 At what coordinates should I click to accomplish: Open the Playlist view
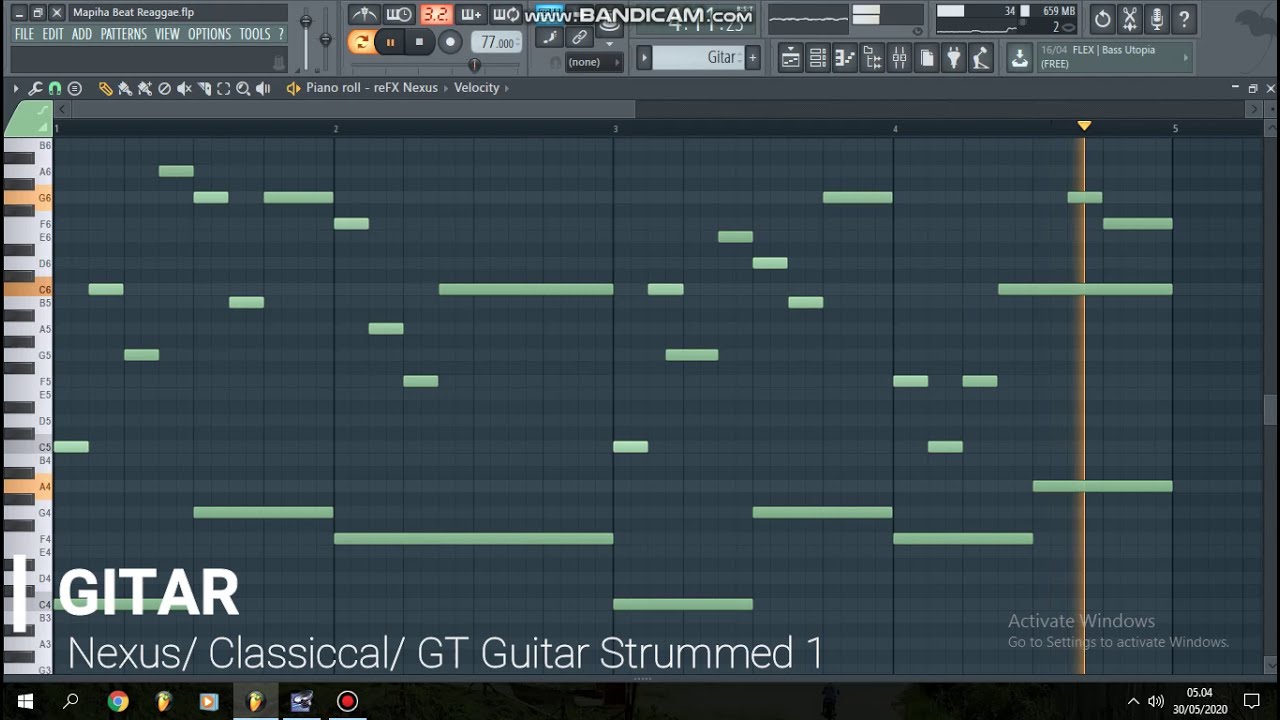(791, 58)
